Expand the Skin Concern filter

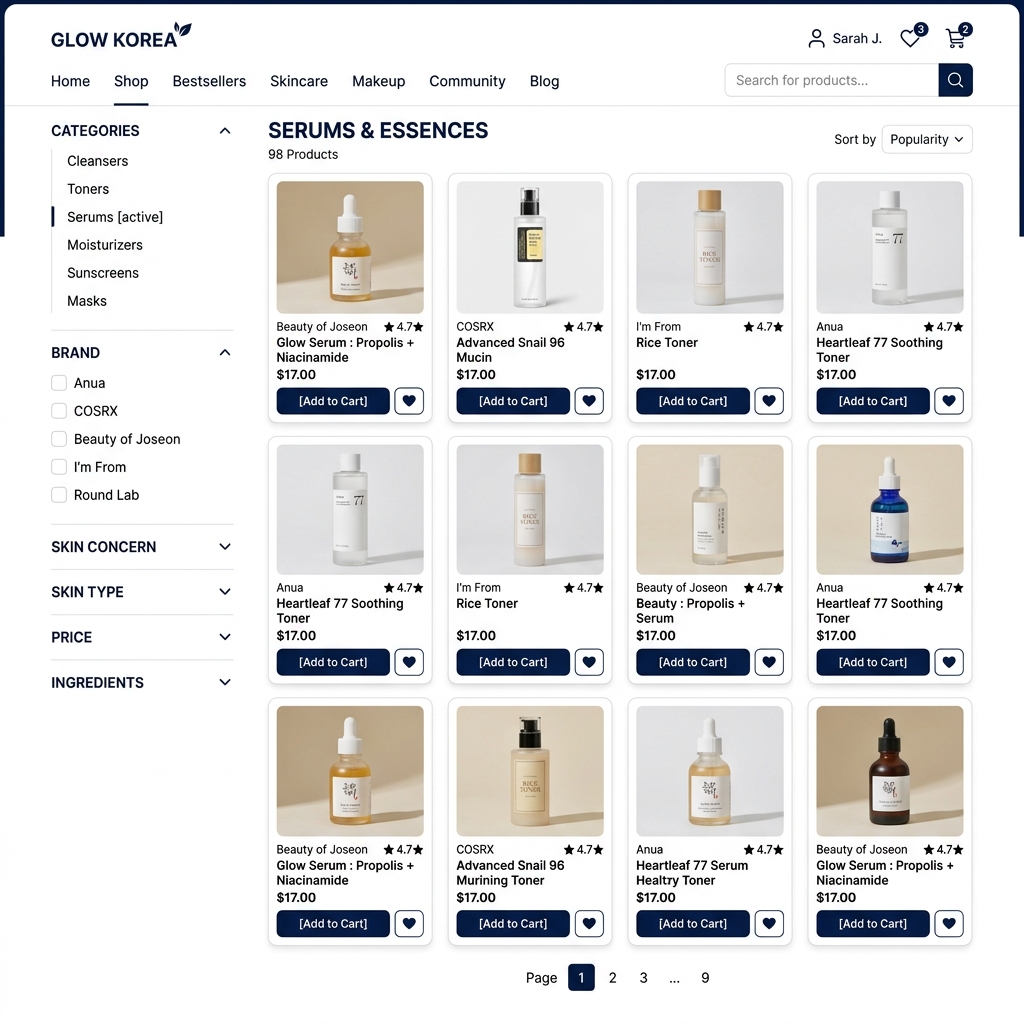pyautogui.click(x=225, y=547)
